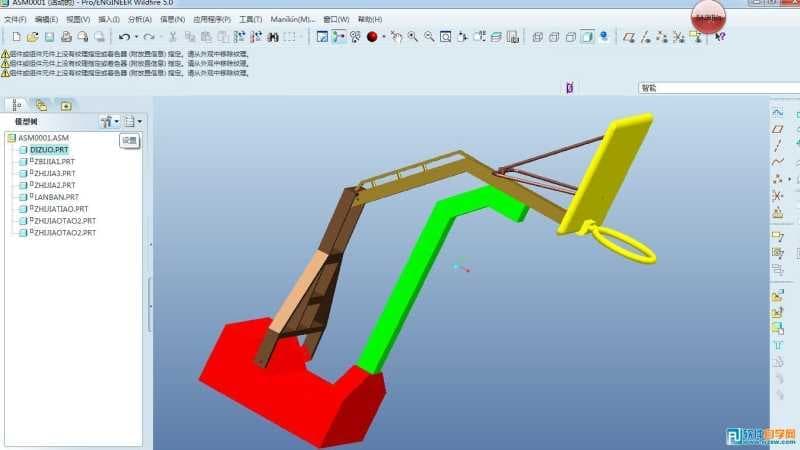Select ZHIJIA2.PRT in the model tree
800x450 pixels.
tap(55, 185)
